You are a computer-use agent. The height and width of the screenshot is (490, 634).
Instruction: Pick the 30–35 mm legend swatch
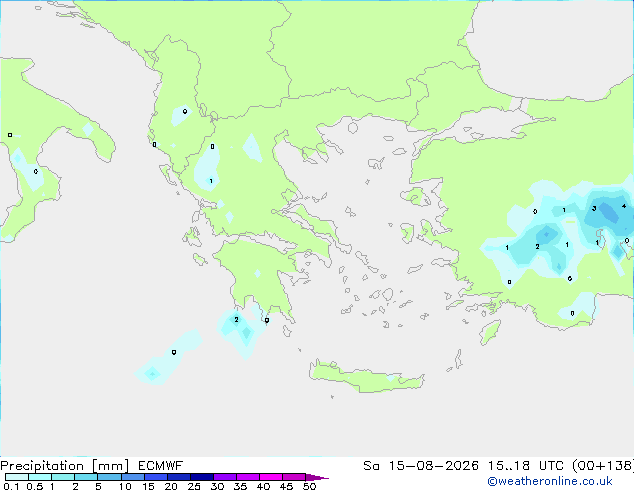pyautogui.click(x=225, y=477)
